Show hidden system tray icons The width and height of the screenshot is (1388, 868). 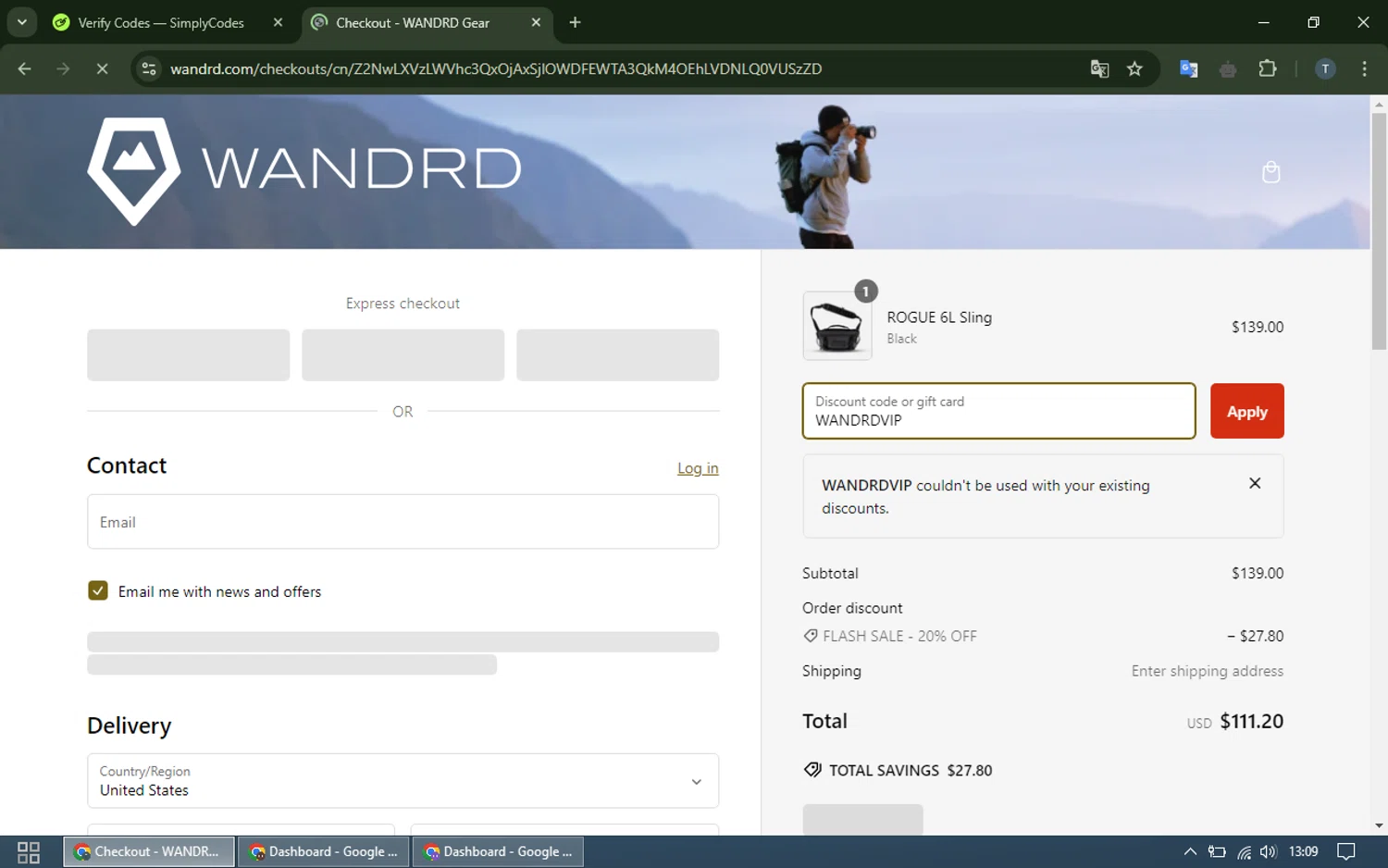1190,851
